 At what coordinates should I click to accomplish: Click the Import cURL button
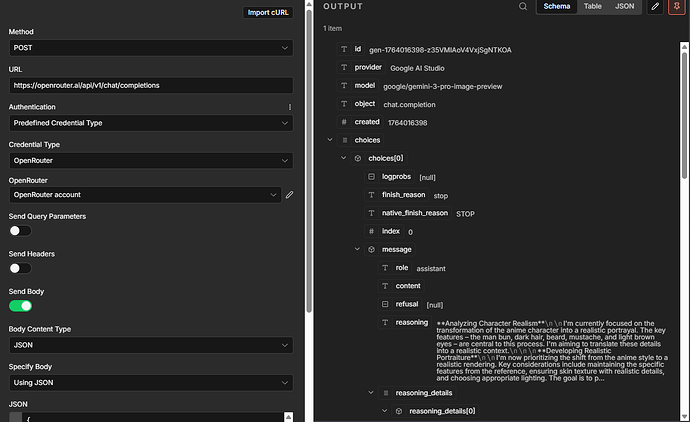pyautogui.click(x=268, y=13)
